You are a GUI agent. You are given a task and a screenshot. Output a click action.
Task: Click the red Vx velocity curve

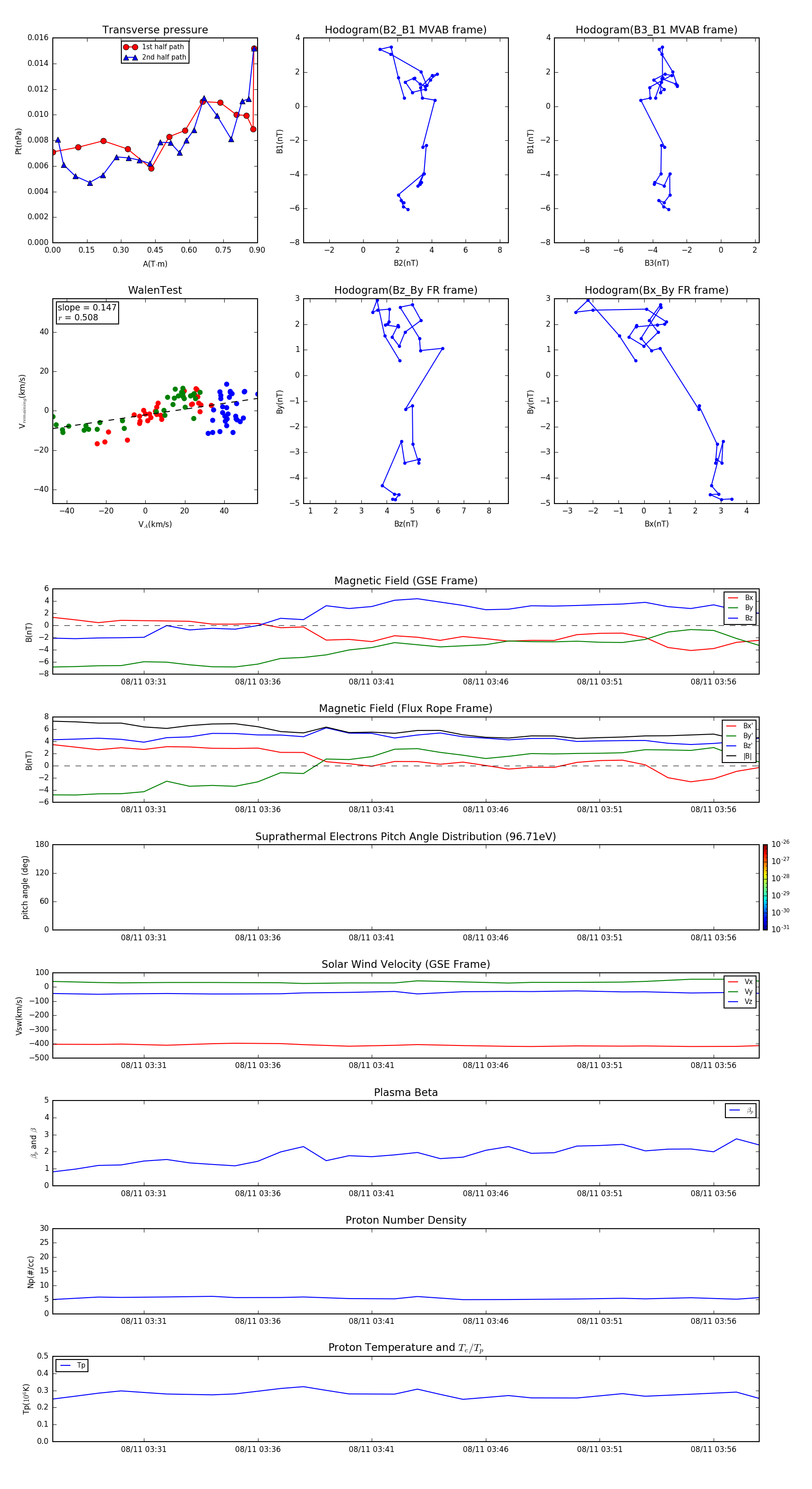click(405, 1045)
